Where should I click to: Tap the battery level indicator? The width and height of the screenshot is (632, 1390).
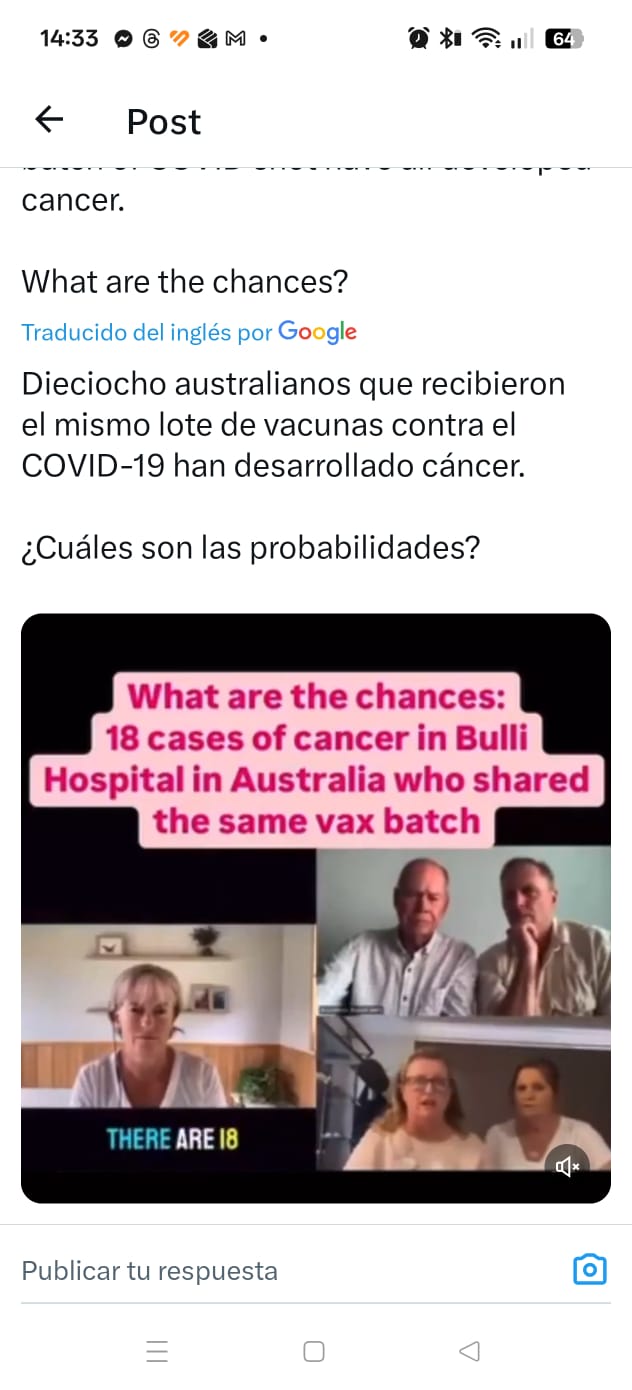[x=563, y=39]
